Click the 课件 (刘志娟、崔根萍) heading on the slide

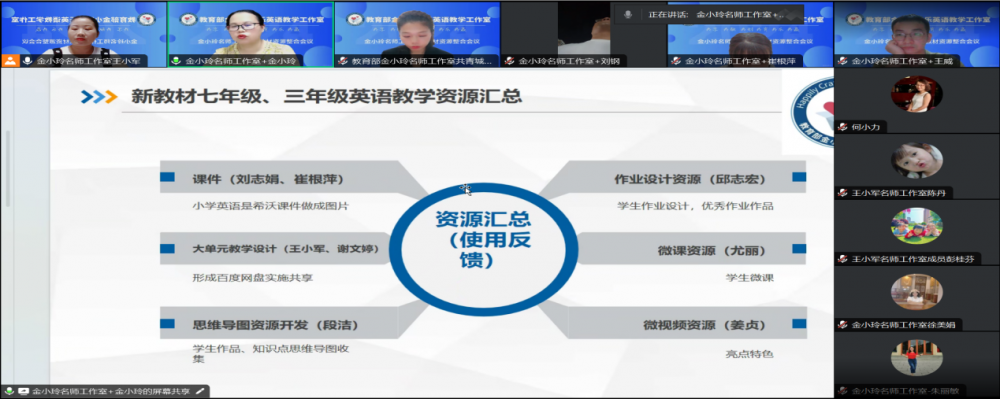pos(268,179)
